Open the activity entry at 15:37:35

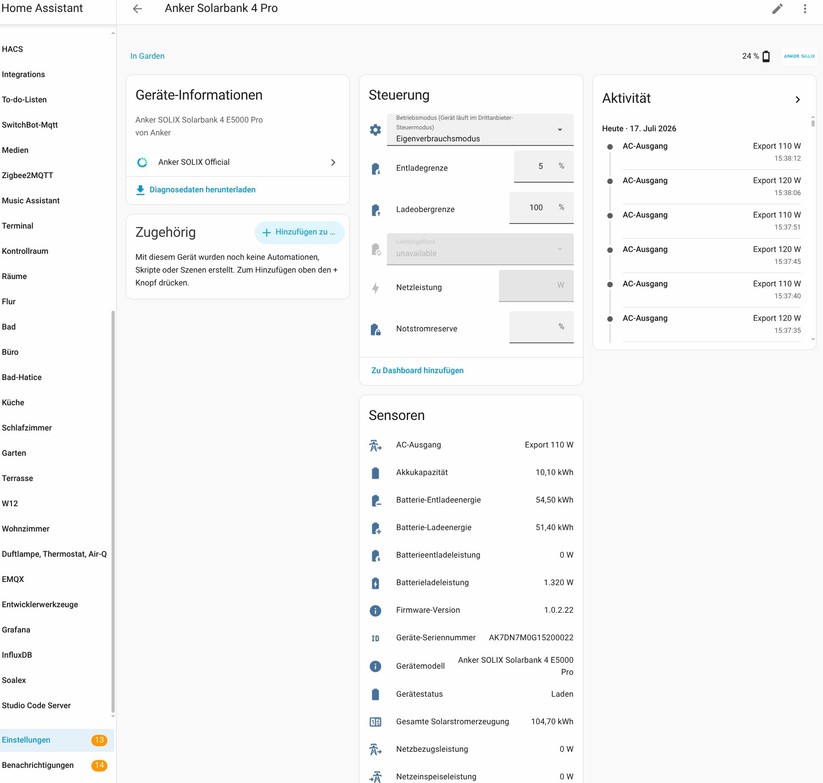click(x=704, y=324)
